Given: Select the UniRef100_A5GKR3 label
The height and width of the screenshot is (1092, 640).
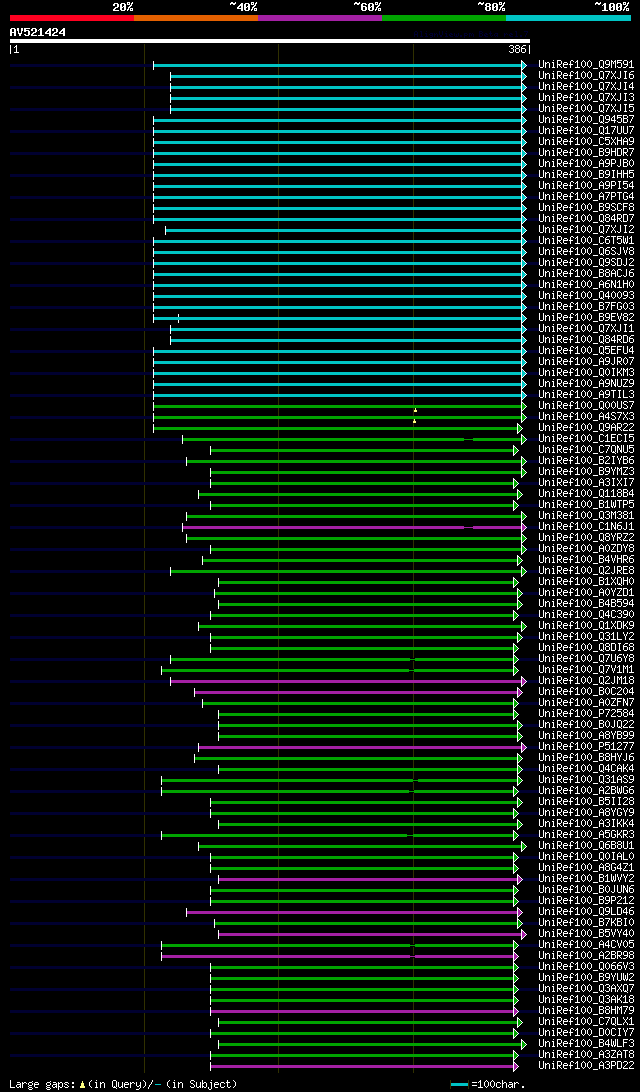Looking at the screenshot, I should point(586,835).
